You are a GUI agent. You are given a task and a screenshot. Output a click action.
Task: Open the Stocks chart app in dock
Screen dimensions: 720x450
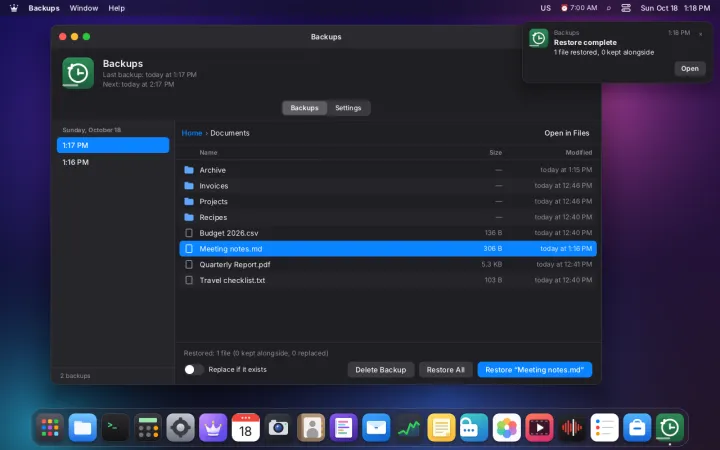point(409,428)
